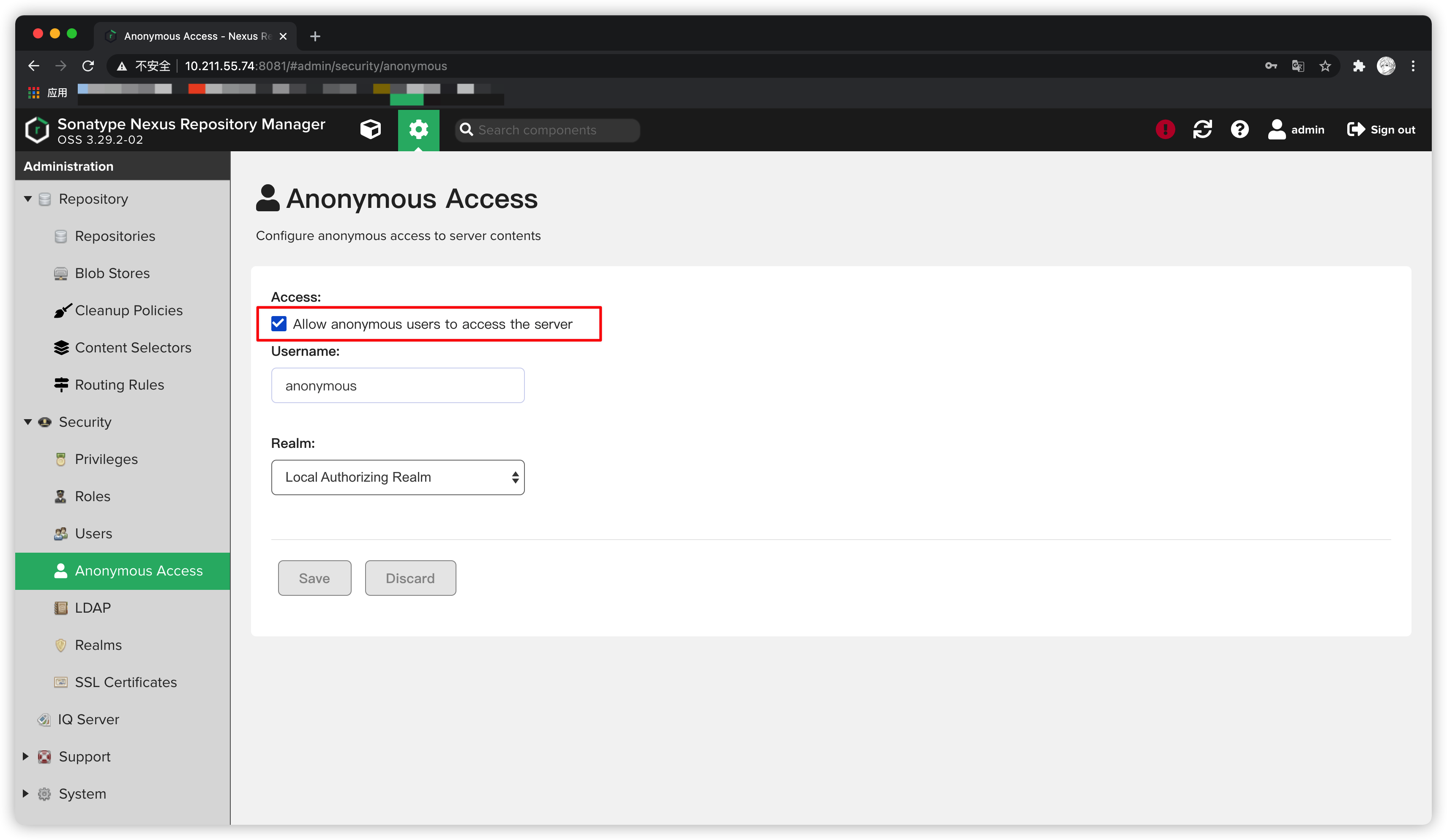The width and height of the screenshot is (1447, 840).
Task: Open Blob Stores in the sidebar
Action: [112, 273]
